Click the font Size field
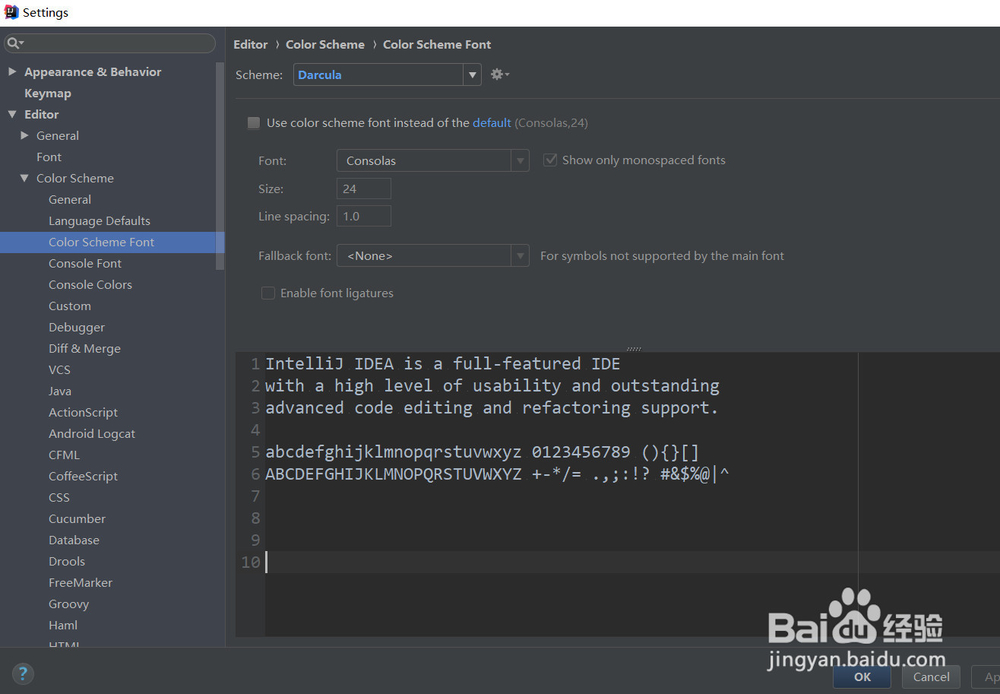 364,189
